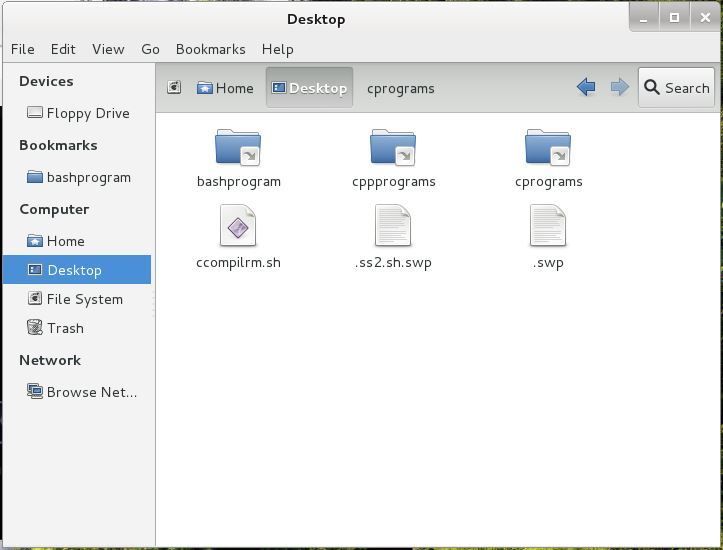Screen dimensions: 723x550
Task: Close the Desktop window
Action: pyautogui.click(x=705, y=18)
